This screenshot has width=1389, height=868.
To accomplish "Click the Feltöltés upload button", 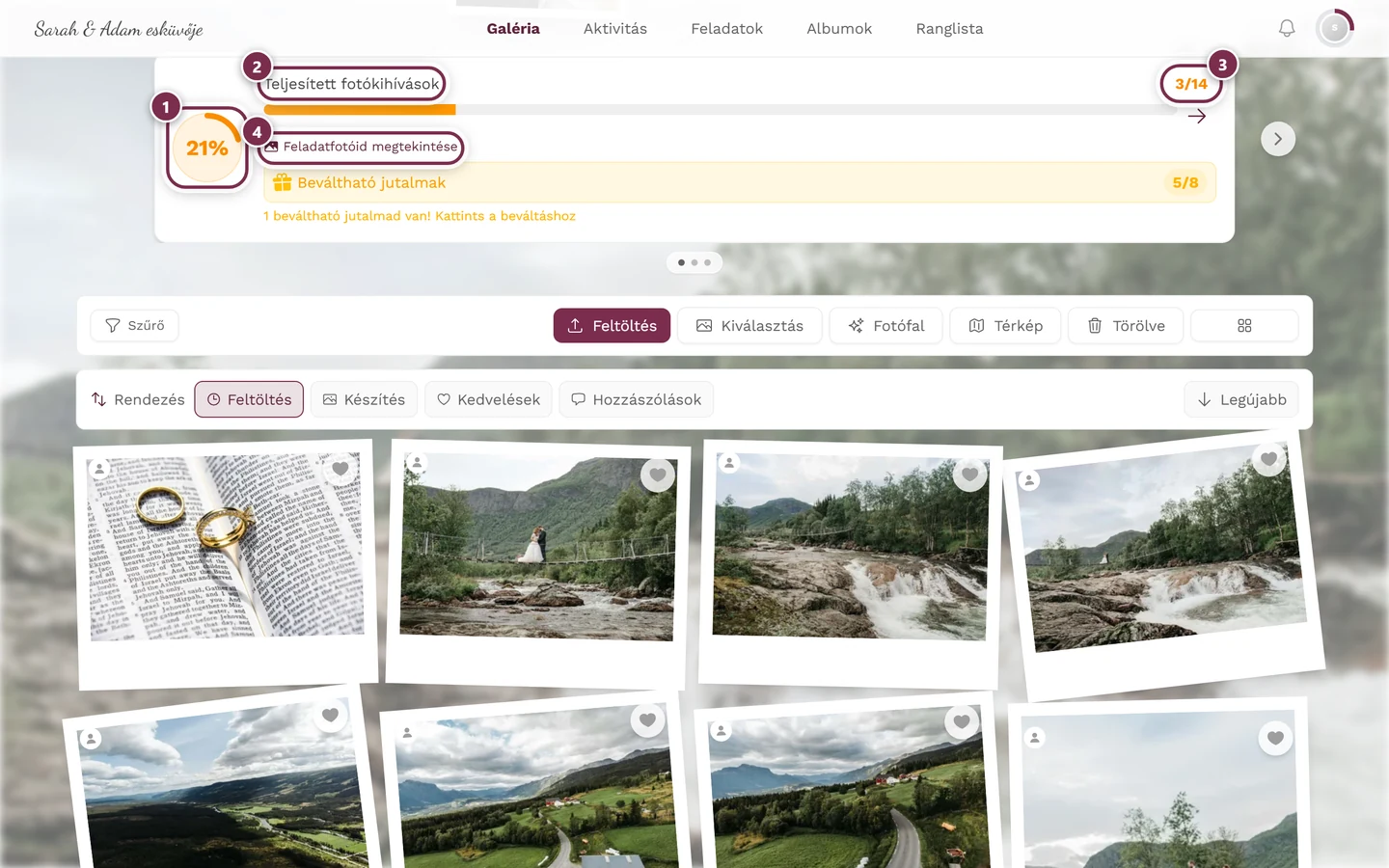I will (612, 326).
